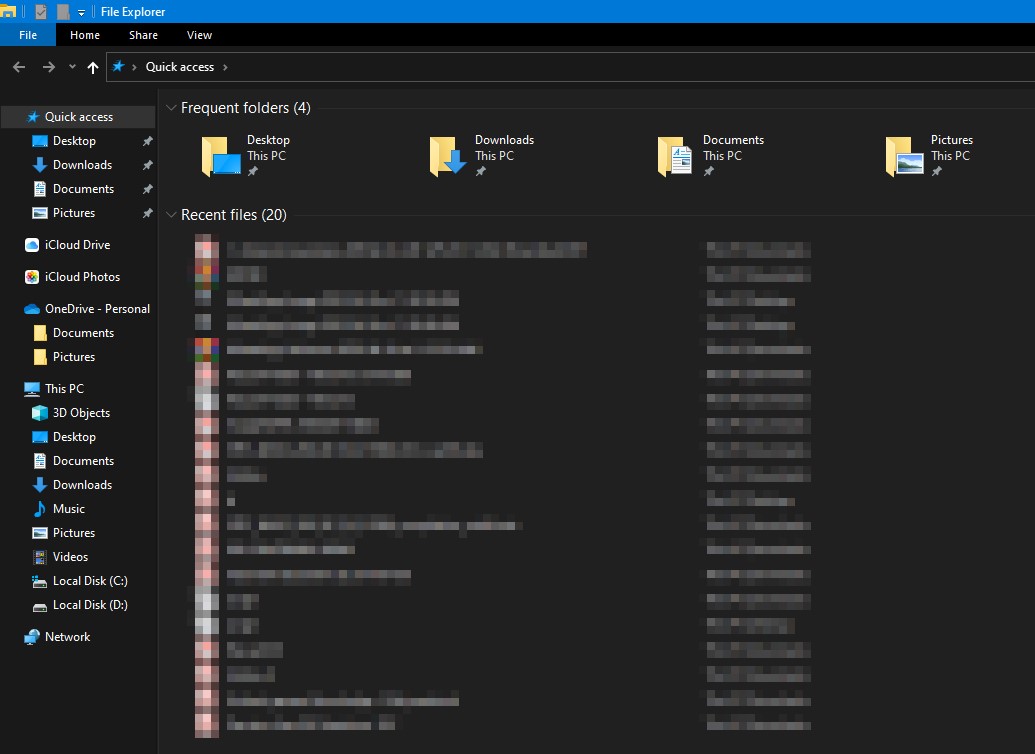
Task: Open iCloud Photos in the navigation pane
Action: point(73,276)
